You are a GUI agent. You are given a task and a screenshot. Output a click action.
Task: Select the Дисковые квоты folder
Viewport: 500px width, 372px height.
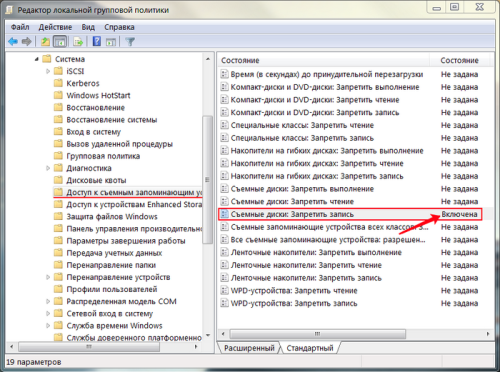pyautogui.click(x=96, y=180)
